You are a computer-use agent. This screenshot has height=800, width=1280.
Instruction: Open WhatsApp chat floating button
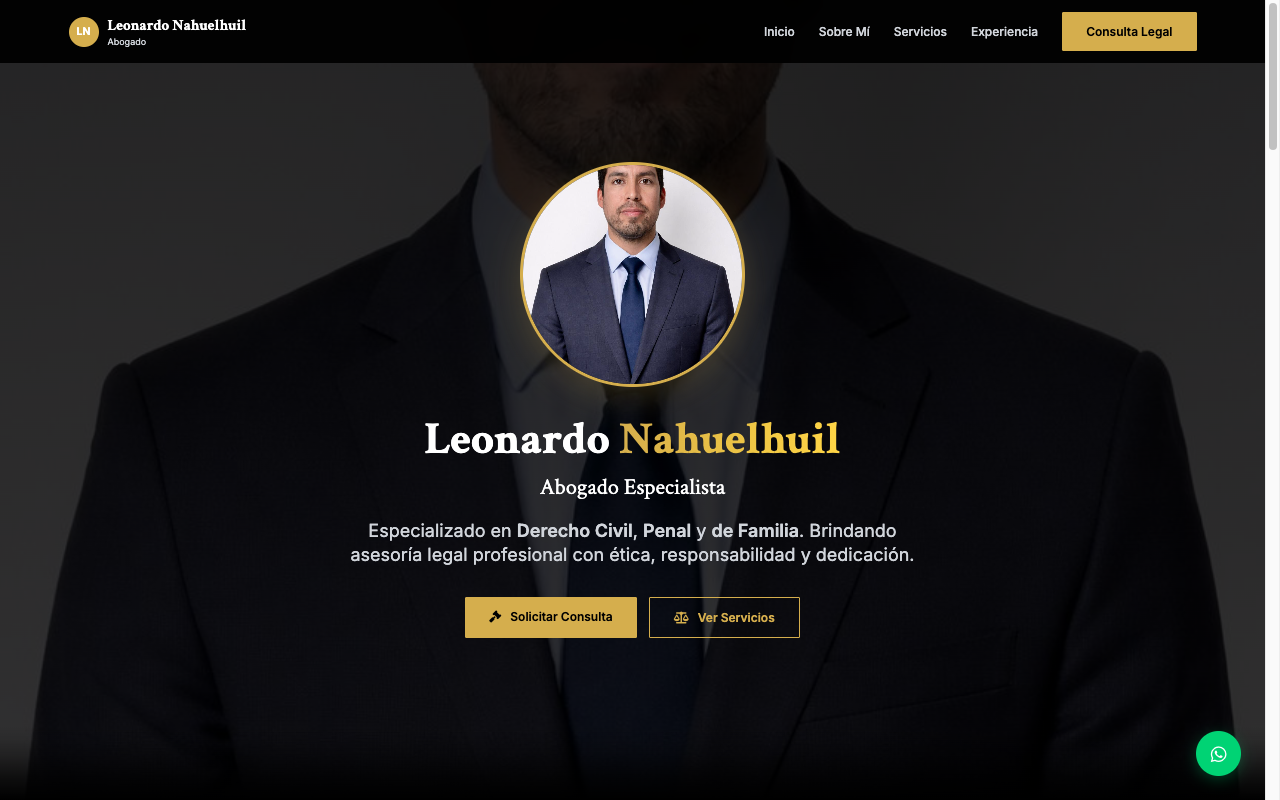(1218, 754)
